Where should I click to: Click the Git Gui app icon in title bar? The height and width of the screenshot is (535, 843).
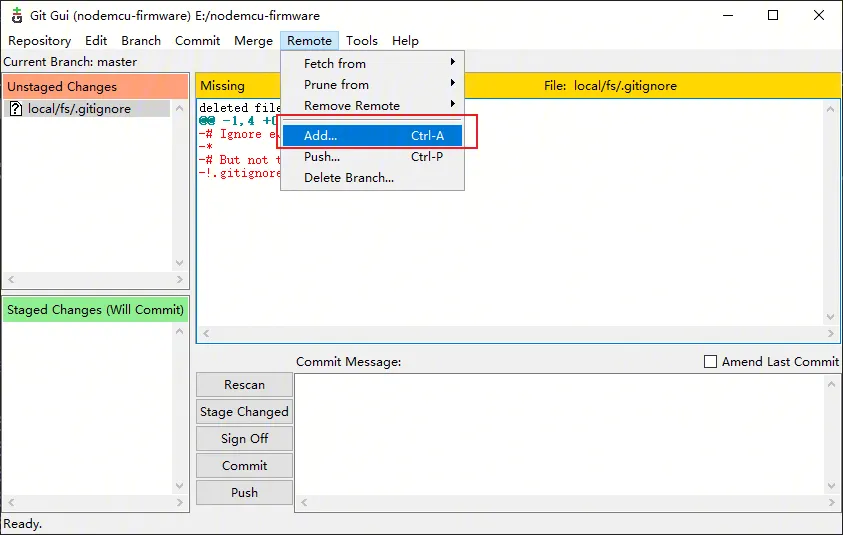click(x=16, y=15)
